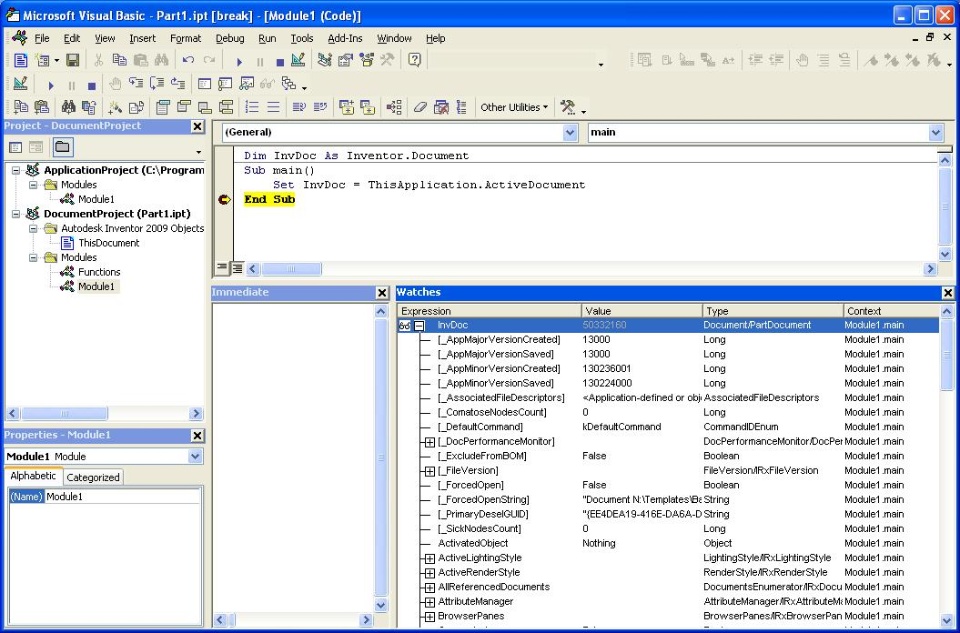Click Step Over icon in Debug toolbar
The image size is (960, 633).
tap(157, 84)
